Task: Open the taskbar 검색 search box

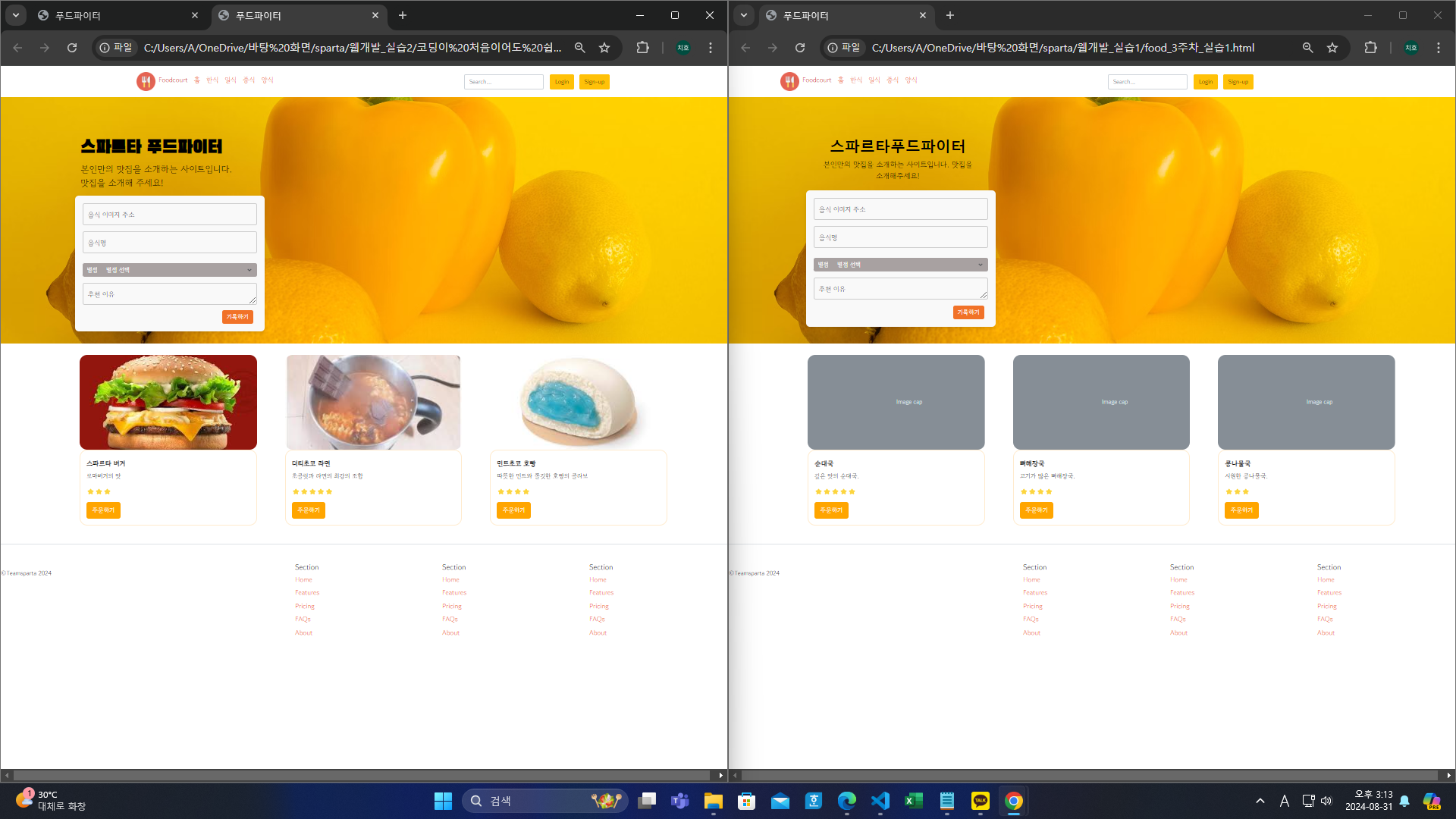Action: (x=544, y=801)
